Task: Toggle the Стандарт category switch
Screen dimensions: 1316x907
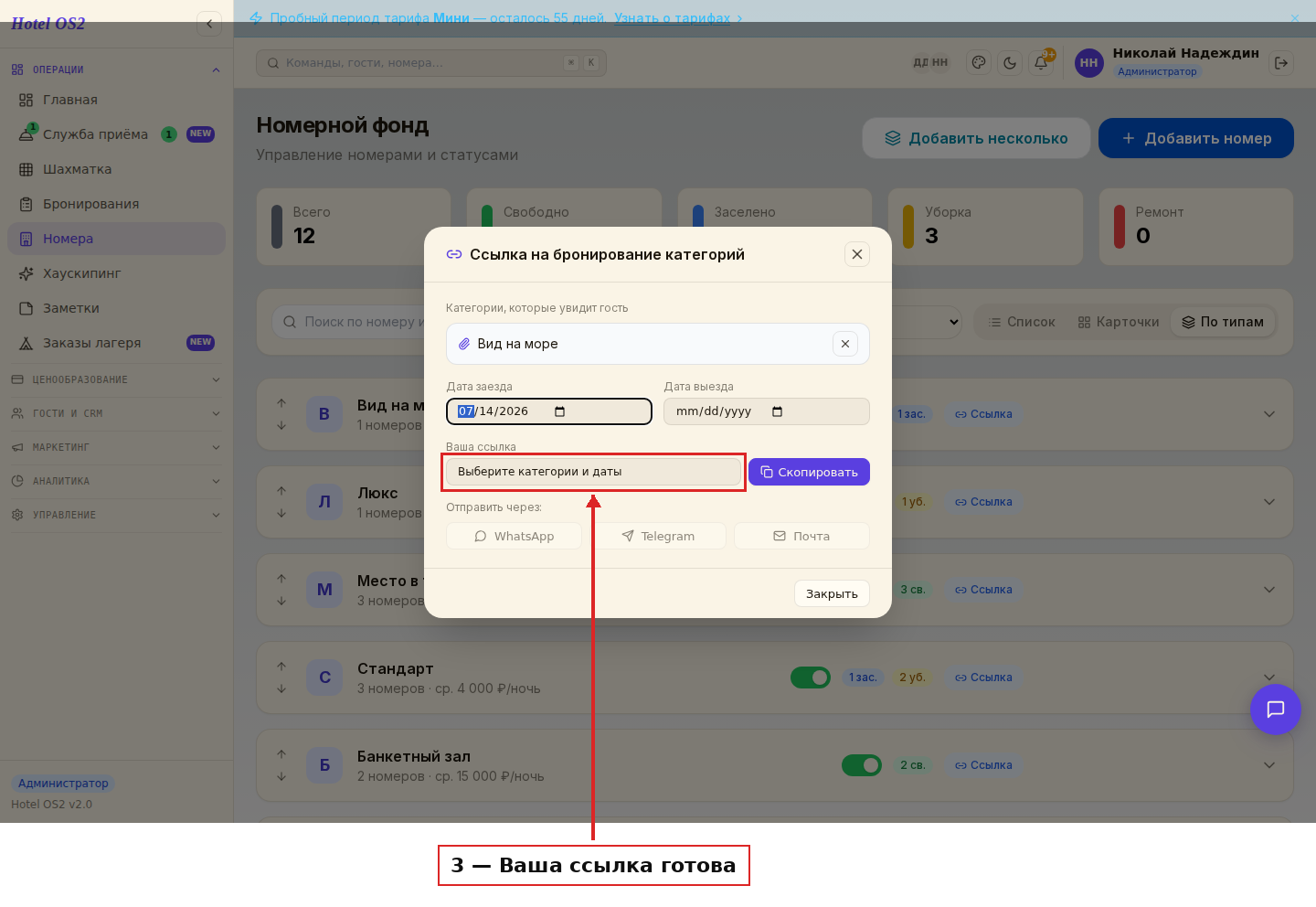Action: (811, 678)
